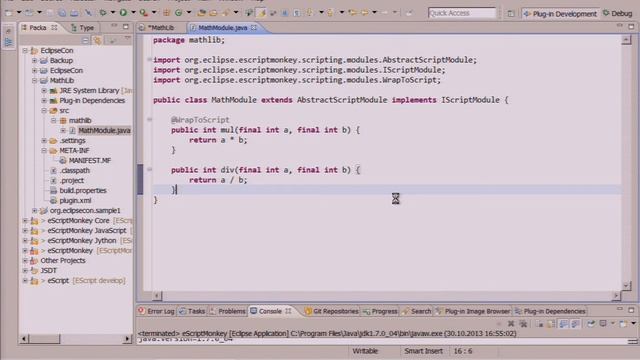
Task: Click Collapse All in Package Explorer
Action: [x=85, y=40]
